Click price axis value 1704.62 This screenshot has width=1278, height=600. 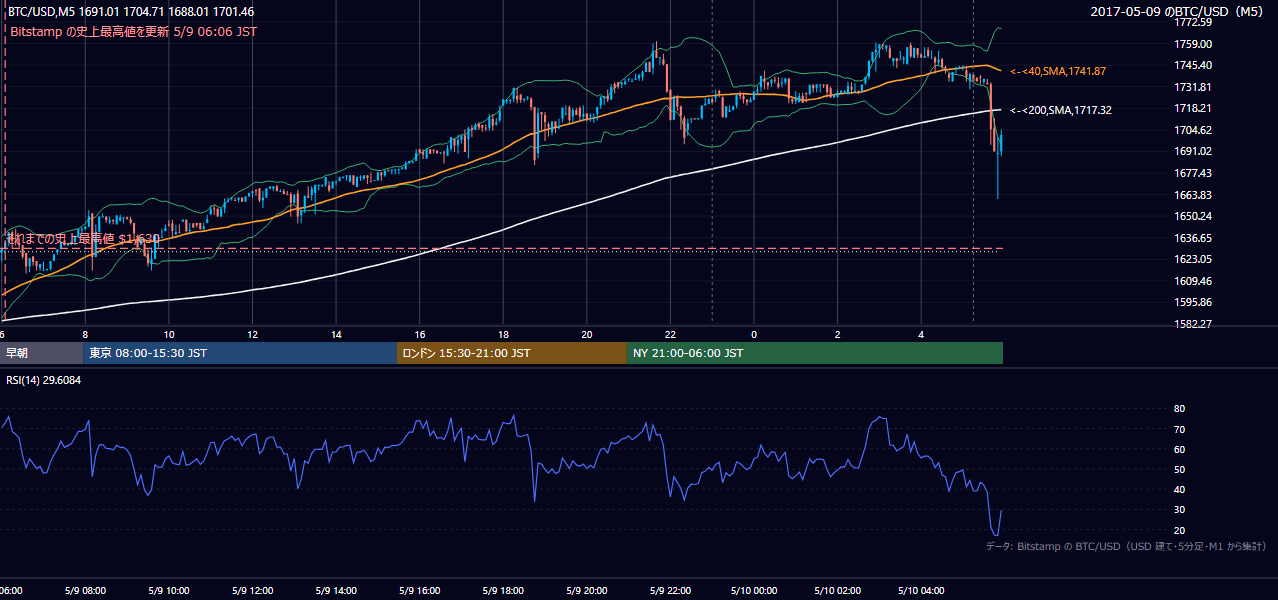[1192, 130]
